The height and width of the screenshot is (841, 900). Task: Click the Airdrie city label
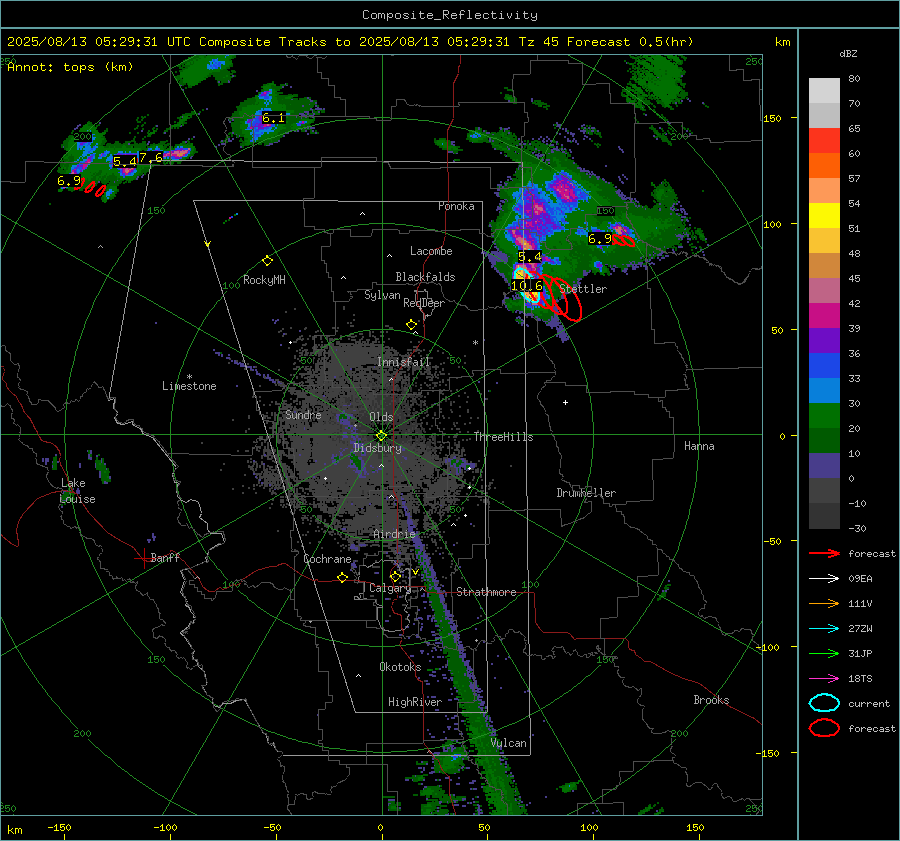pos(394,534)
